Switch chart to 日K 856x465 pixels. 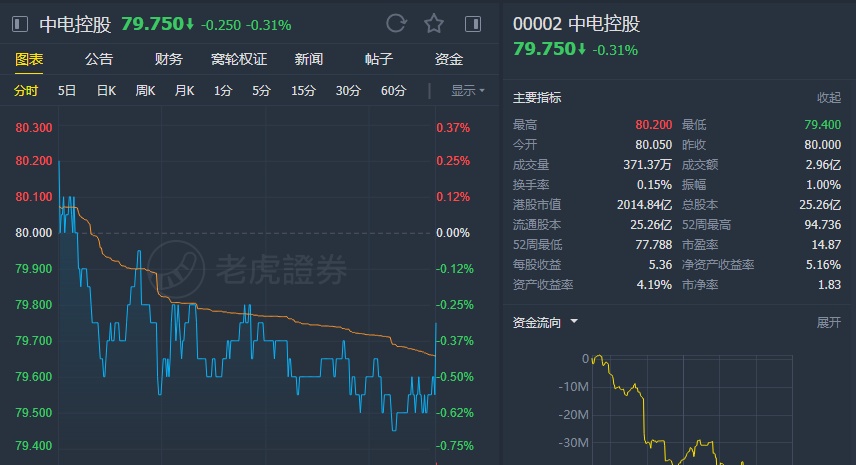[106, 91]
